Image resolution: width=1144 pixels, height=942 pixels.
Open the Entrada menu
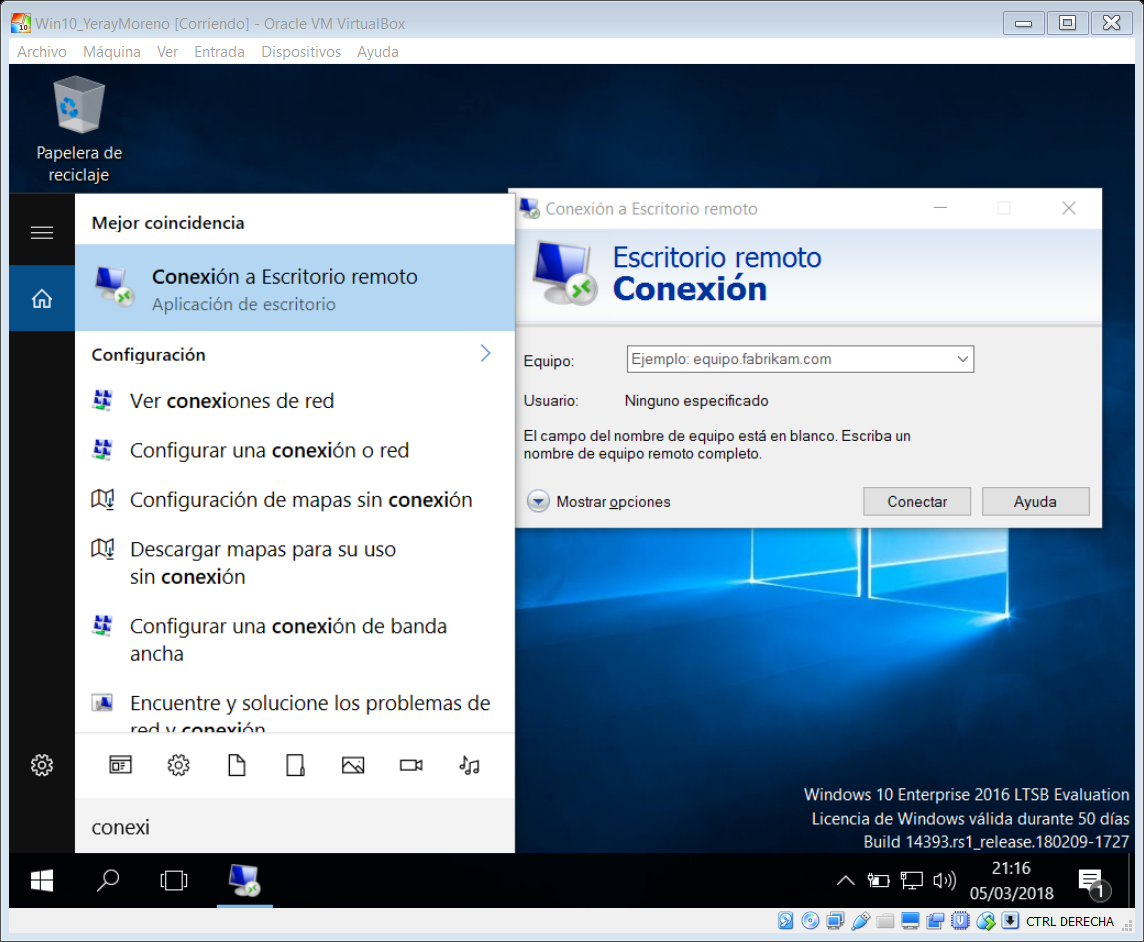click(x=219, y=52)
